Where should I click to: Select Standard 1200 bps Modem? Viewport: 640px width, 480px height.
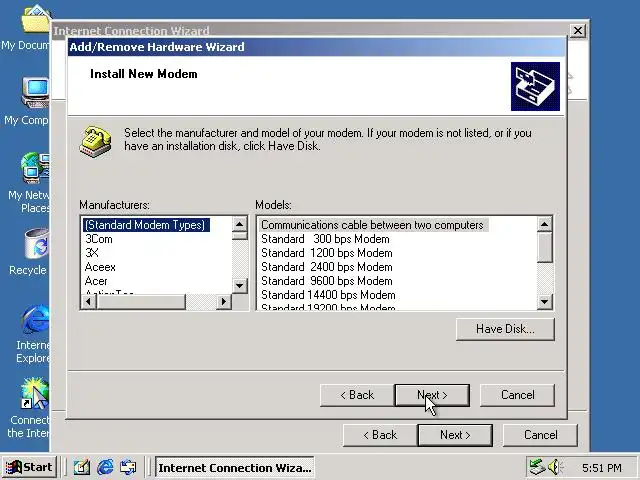point(327,253)
